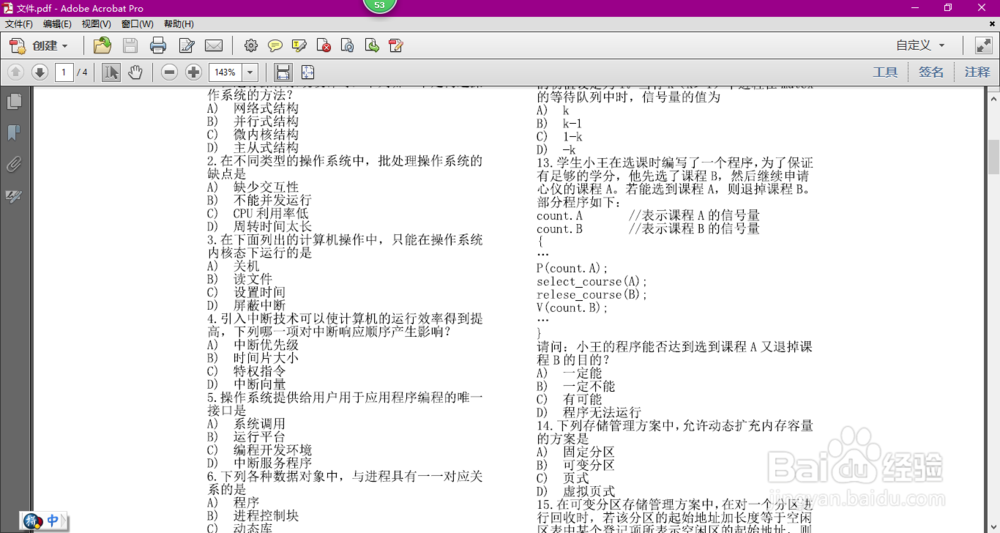The image size is (1000, 533).
Task: Click answer text "屏蔽中断"
Action: [x=259, y=305]
